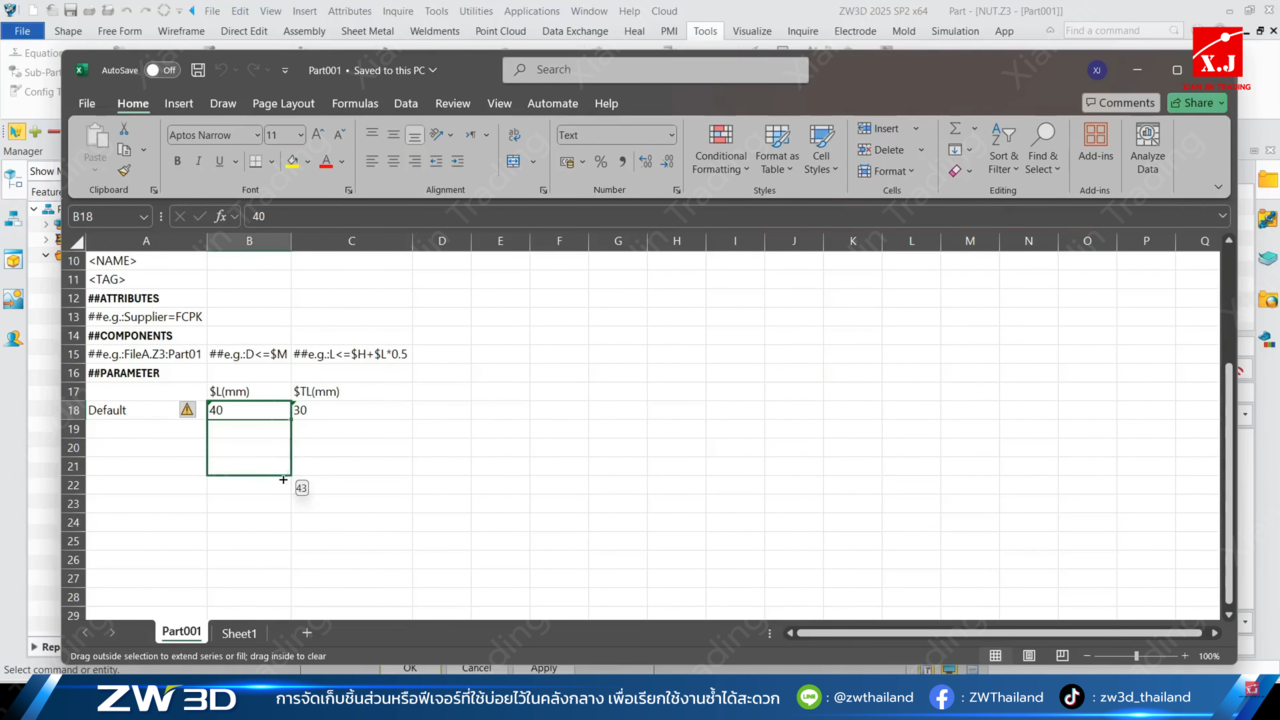Switch to the Sheet1 worksheet tab

239,633
